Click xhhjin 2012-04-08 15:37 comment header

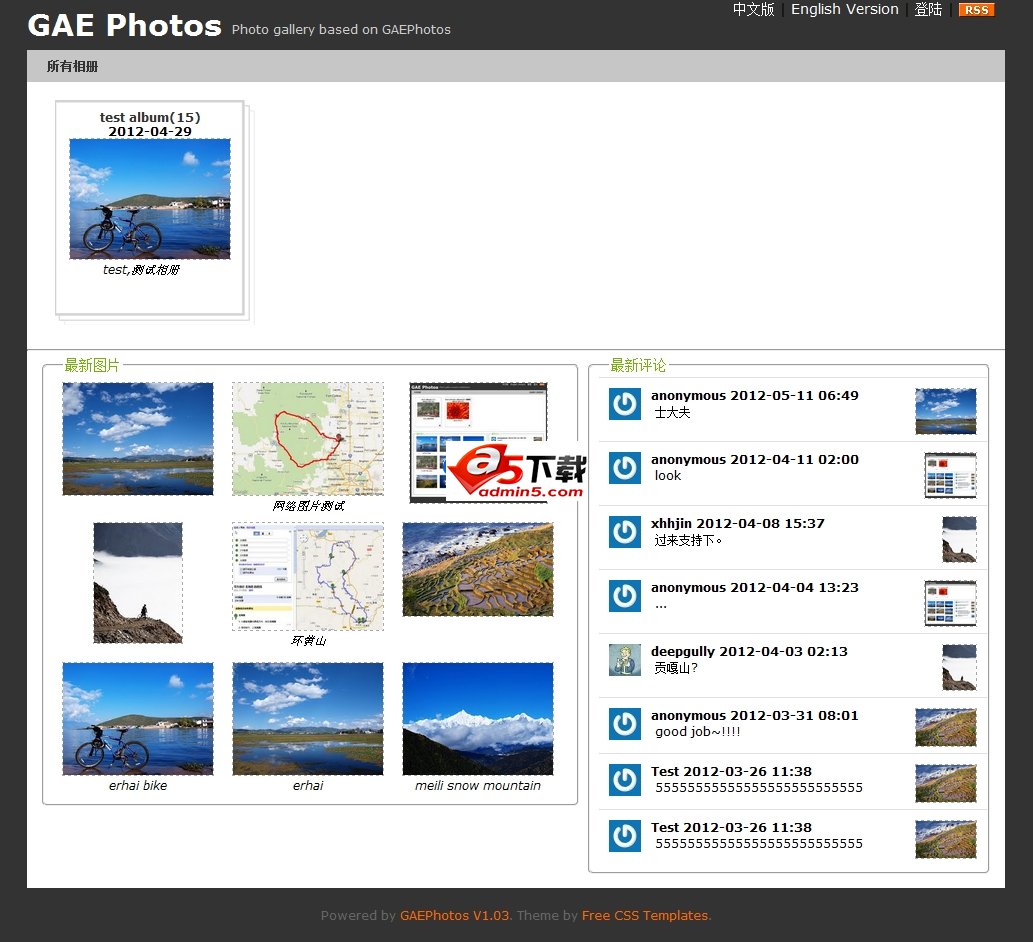[x=738, y=524]
